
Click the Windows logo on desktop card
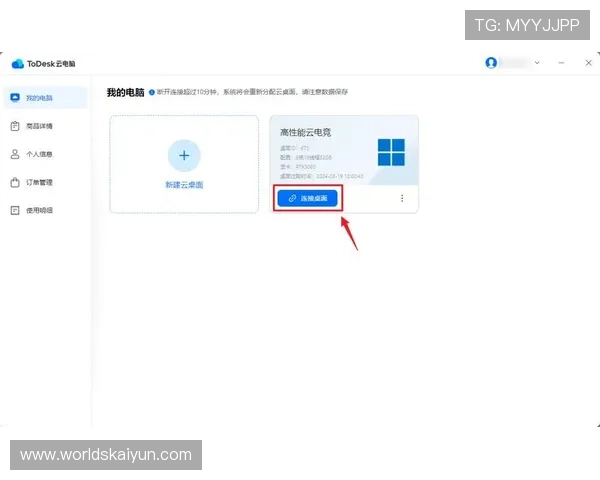coord(391,152)
